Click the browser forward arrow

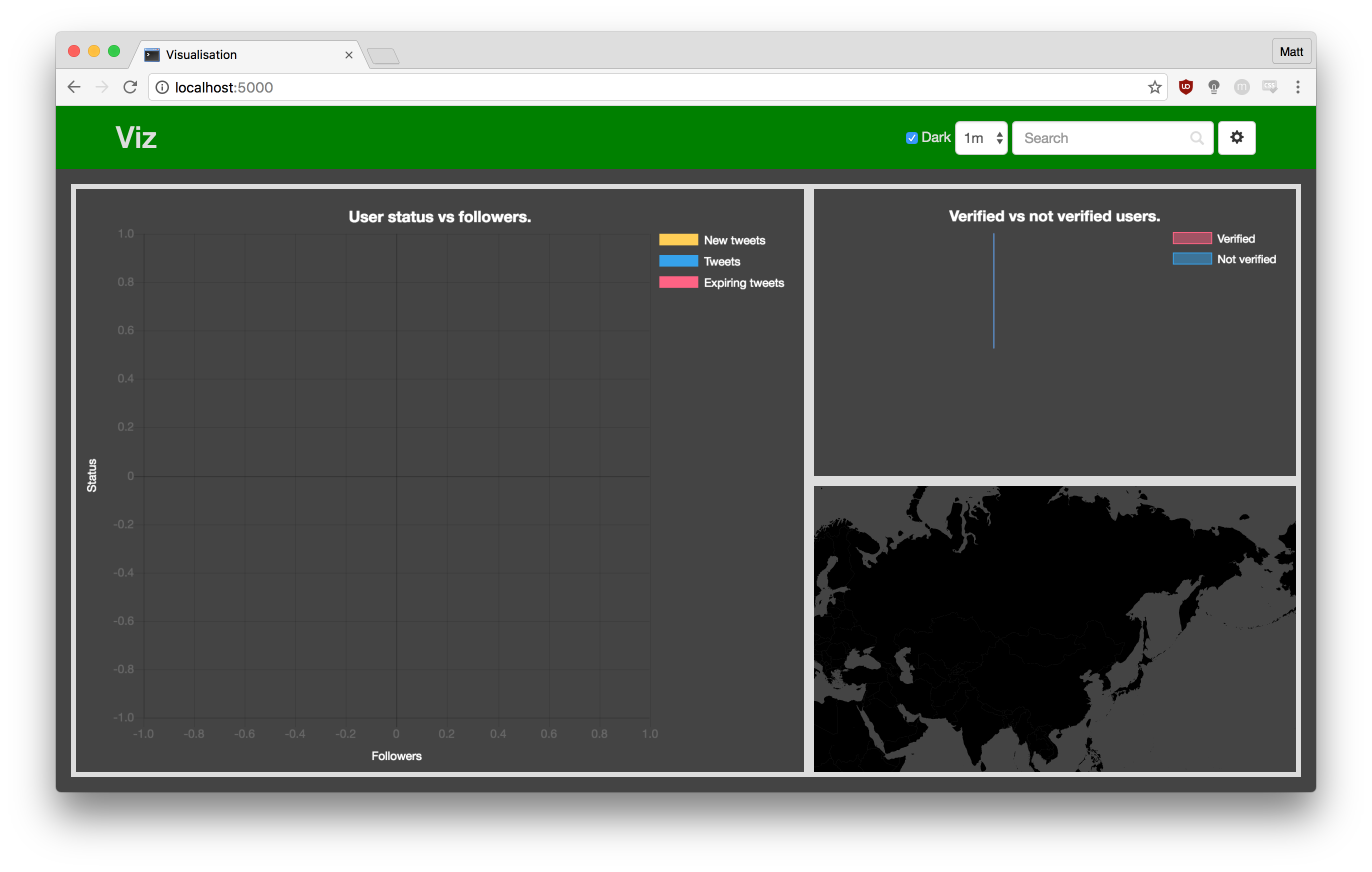[x=102, y=86]
